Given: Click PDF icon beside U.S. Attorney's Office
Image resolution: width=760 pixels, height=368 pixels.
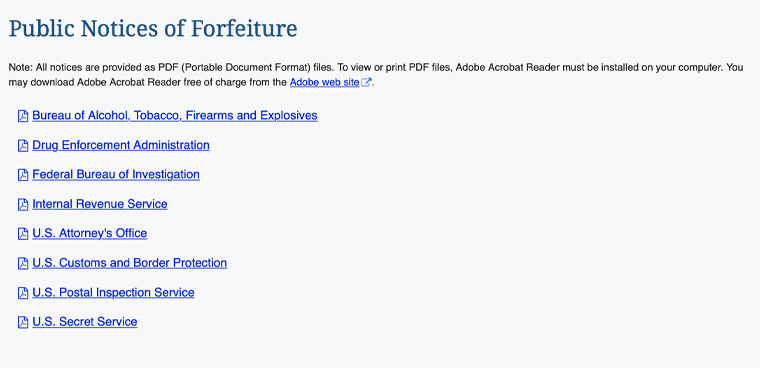Looking at the screenshot, I should tap(23, 234).
